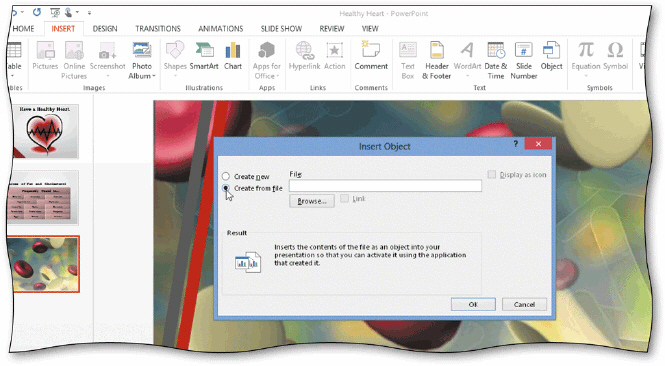Select the INSERT tab

click(63, 29)
